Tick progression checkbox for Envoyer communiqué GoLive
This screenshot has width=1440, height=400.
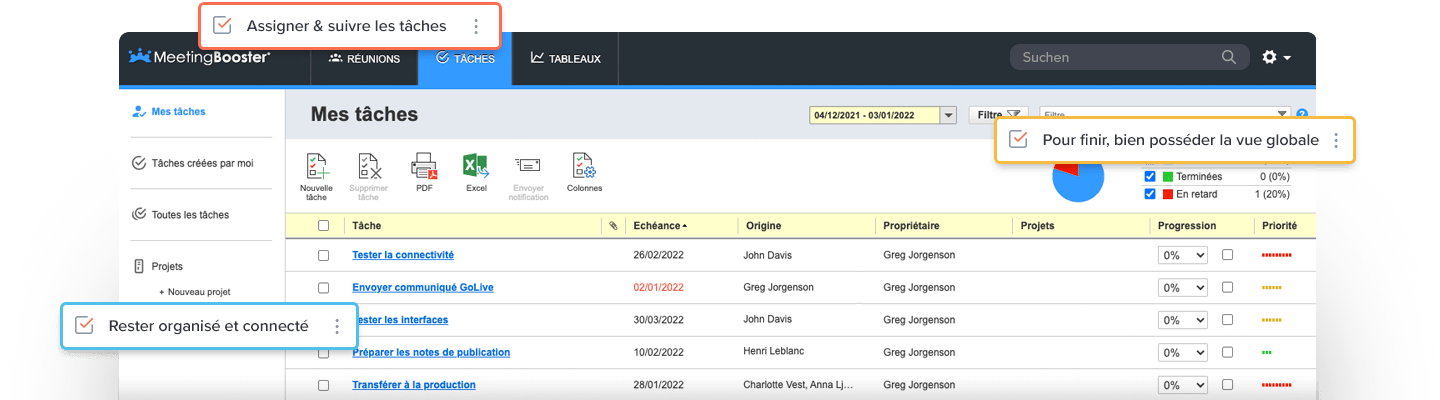1228,287
